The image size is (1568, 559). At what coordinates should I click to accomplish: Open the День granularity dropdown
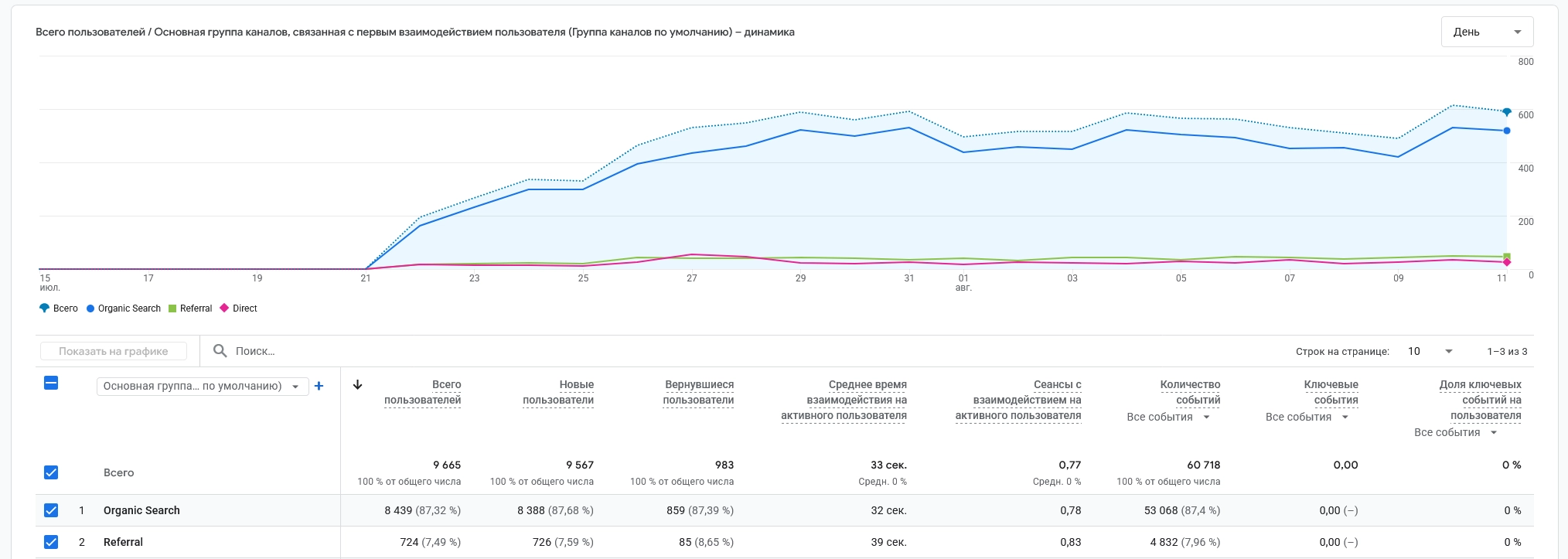(x=1487, y=32)
